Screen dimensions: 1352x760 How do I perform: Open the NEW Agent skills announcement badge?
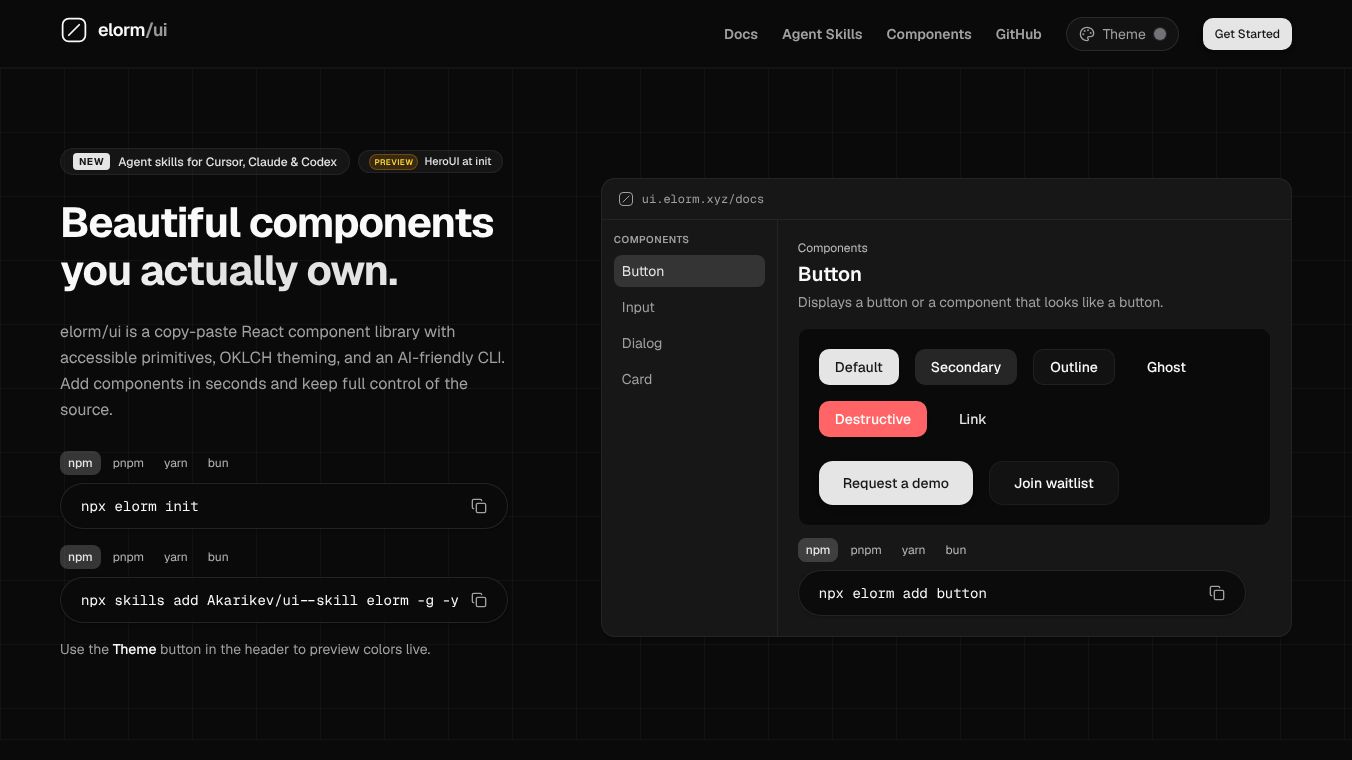pos(205,161)
